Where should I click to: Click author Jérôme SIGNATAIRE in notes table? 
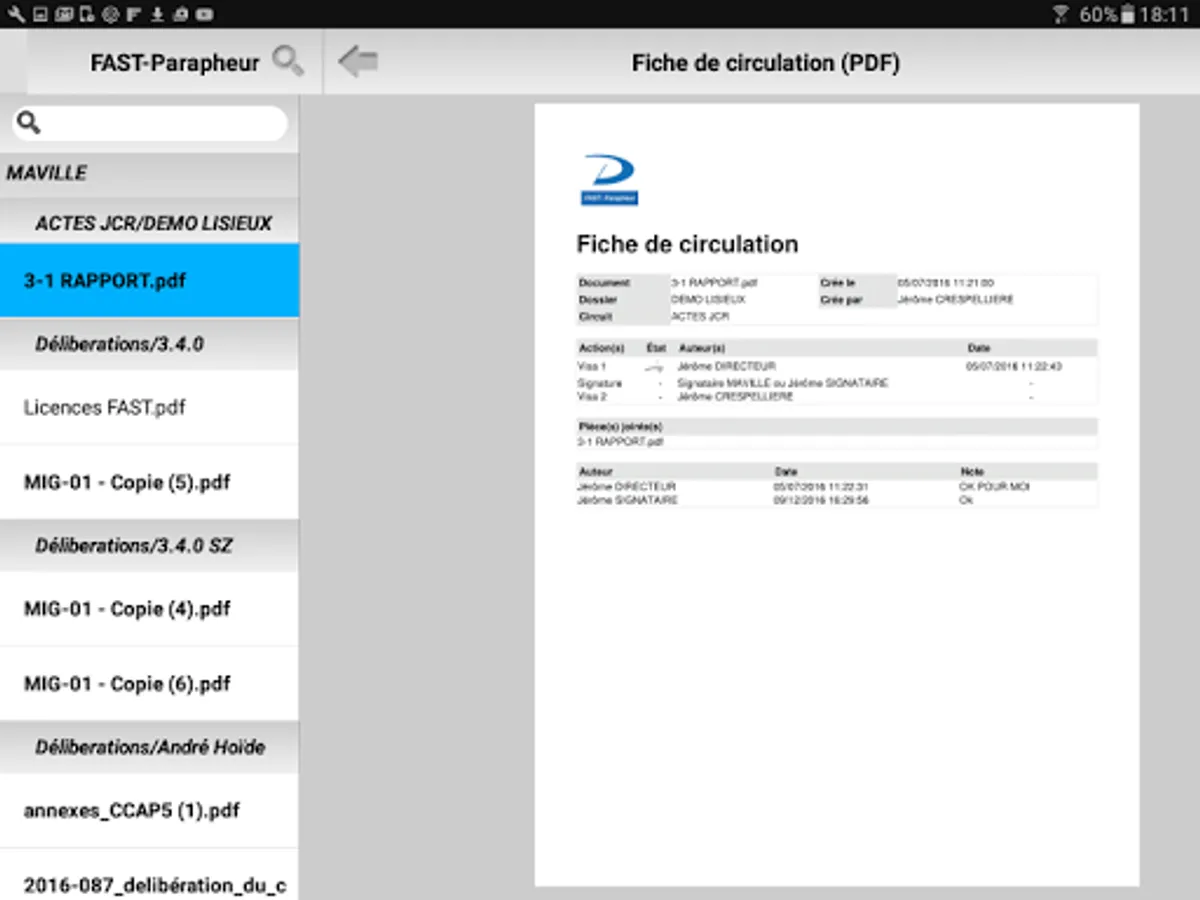(x=628, y=500)
